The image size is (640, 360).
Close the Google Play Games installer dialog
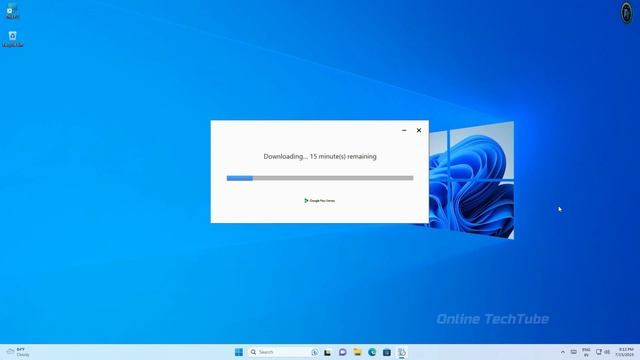tap(419, 130)
